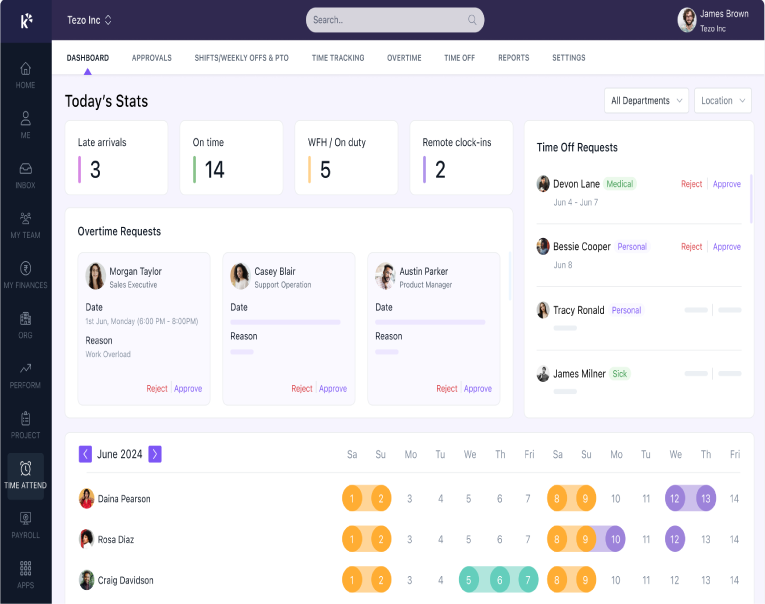Open the Org sidebar icon
Screen dimensions: 765x604
(25, 325)
